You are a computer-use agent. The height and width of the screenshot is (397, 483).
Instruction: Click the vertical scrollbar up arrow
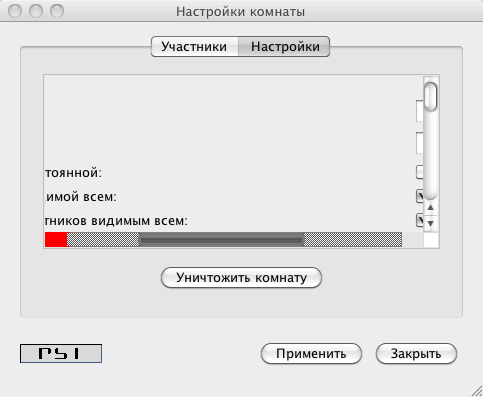(430, 207)
